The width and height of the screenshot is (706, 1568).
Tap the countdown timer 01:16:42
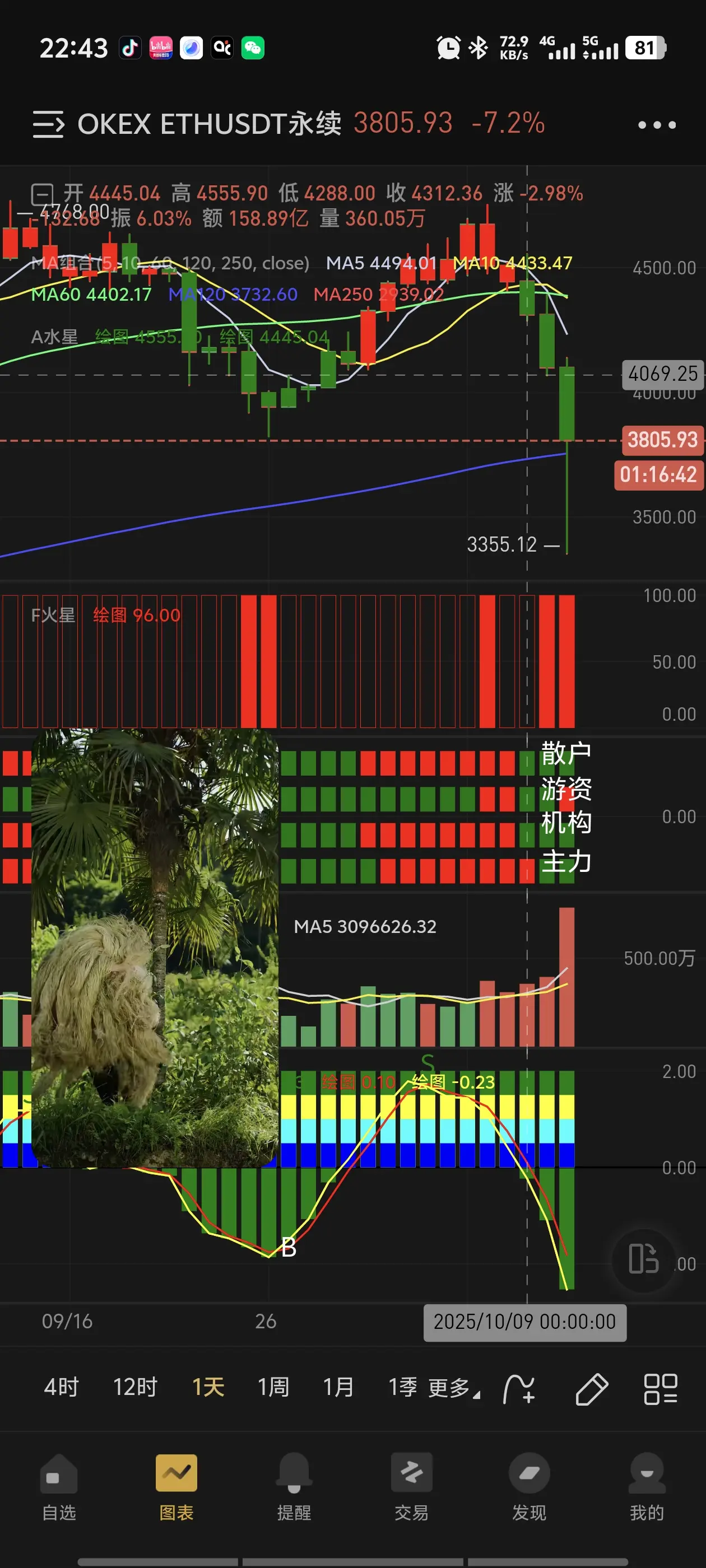point(658,475)
